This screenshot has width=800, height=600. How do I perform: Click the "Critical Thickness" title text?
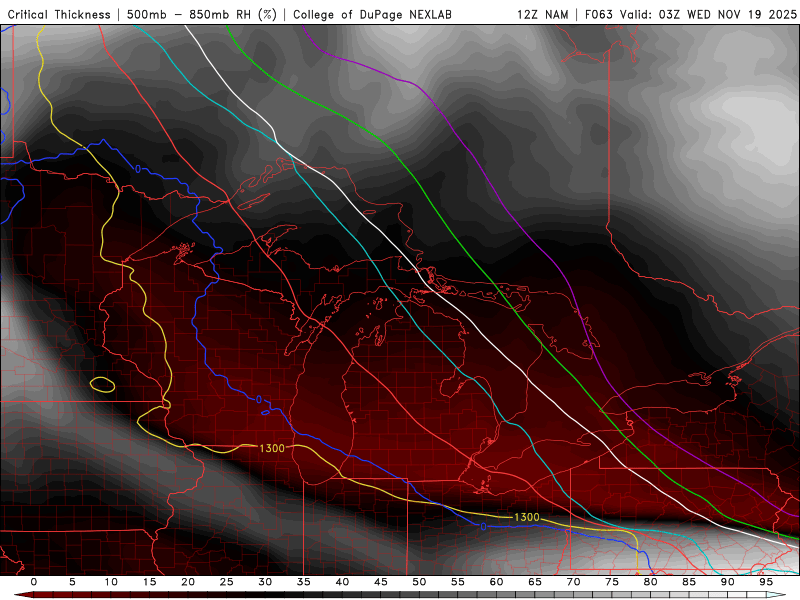[x=59, y=15]
